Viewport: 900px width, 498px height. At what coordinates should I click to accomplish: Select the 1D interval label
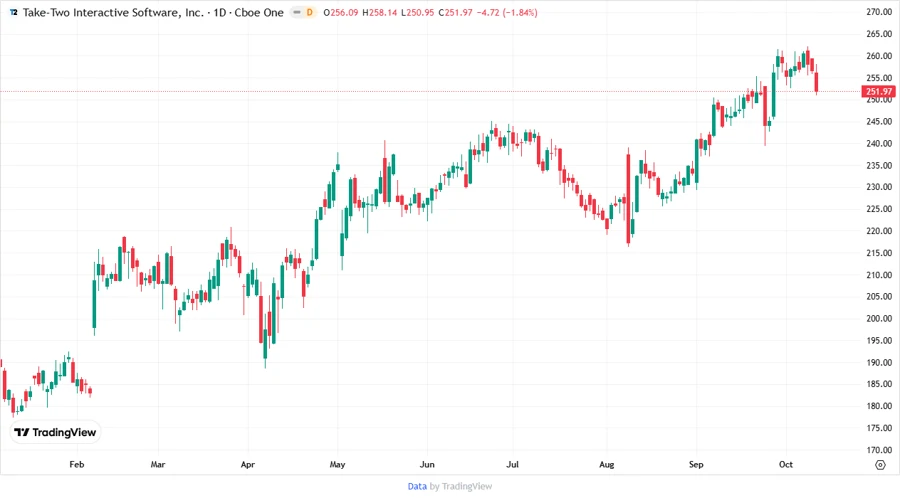coord(220,12)
